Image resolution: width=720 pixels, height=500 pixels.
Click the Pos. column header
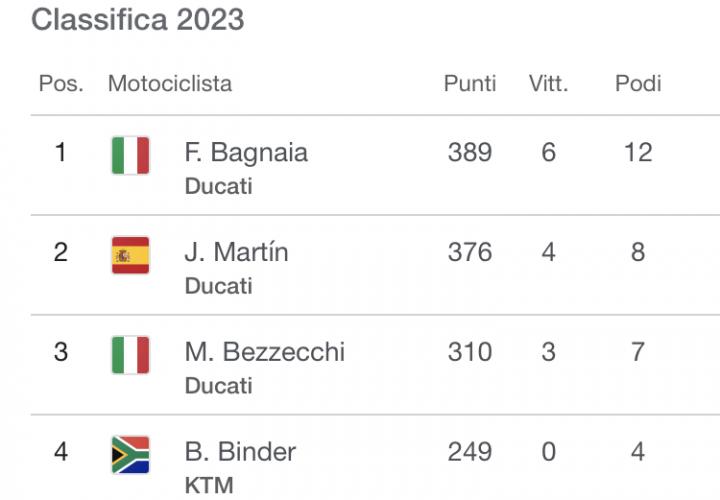coord(61,83)
